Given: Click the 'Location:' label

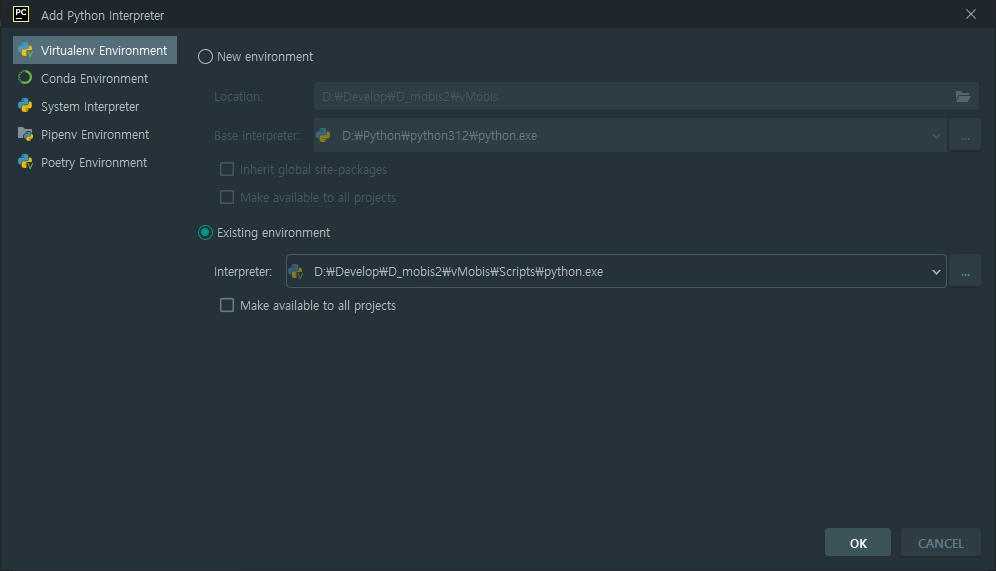Looking at the screenshot, I should [x=238, y=97].
